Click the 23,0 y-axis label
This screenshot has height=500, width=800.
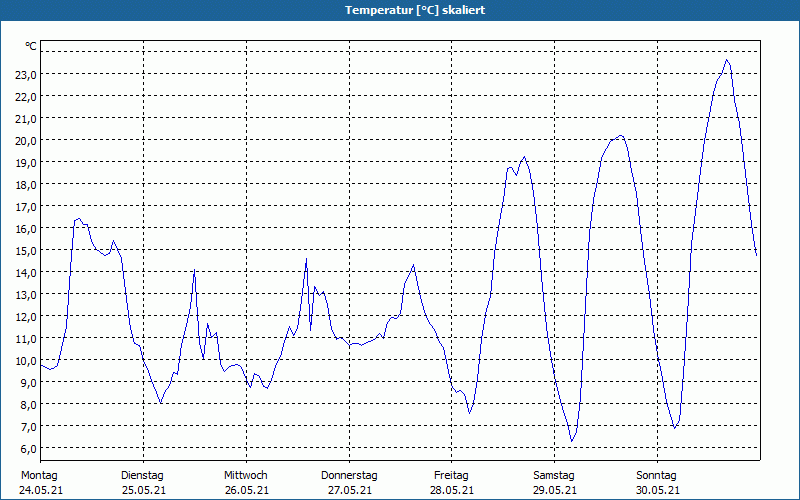tap(25, 74)
